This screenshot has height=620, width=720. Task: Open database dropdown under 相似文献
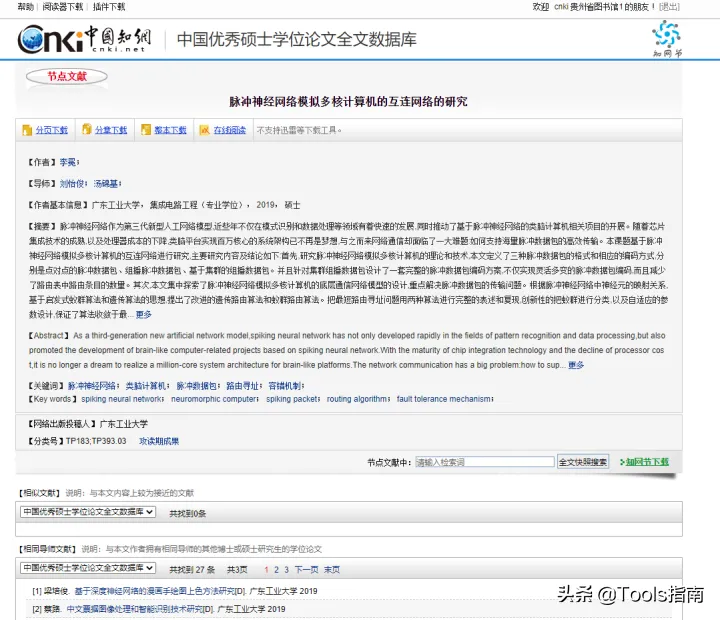88,512
